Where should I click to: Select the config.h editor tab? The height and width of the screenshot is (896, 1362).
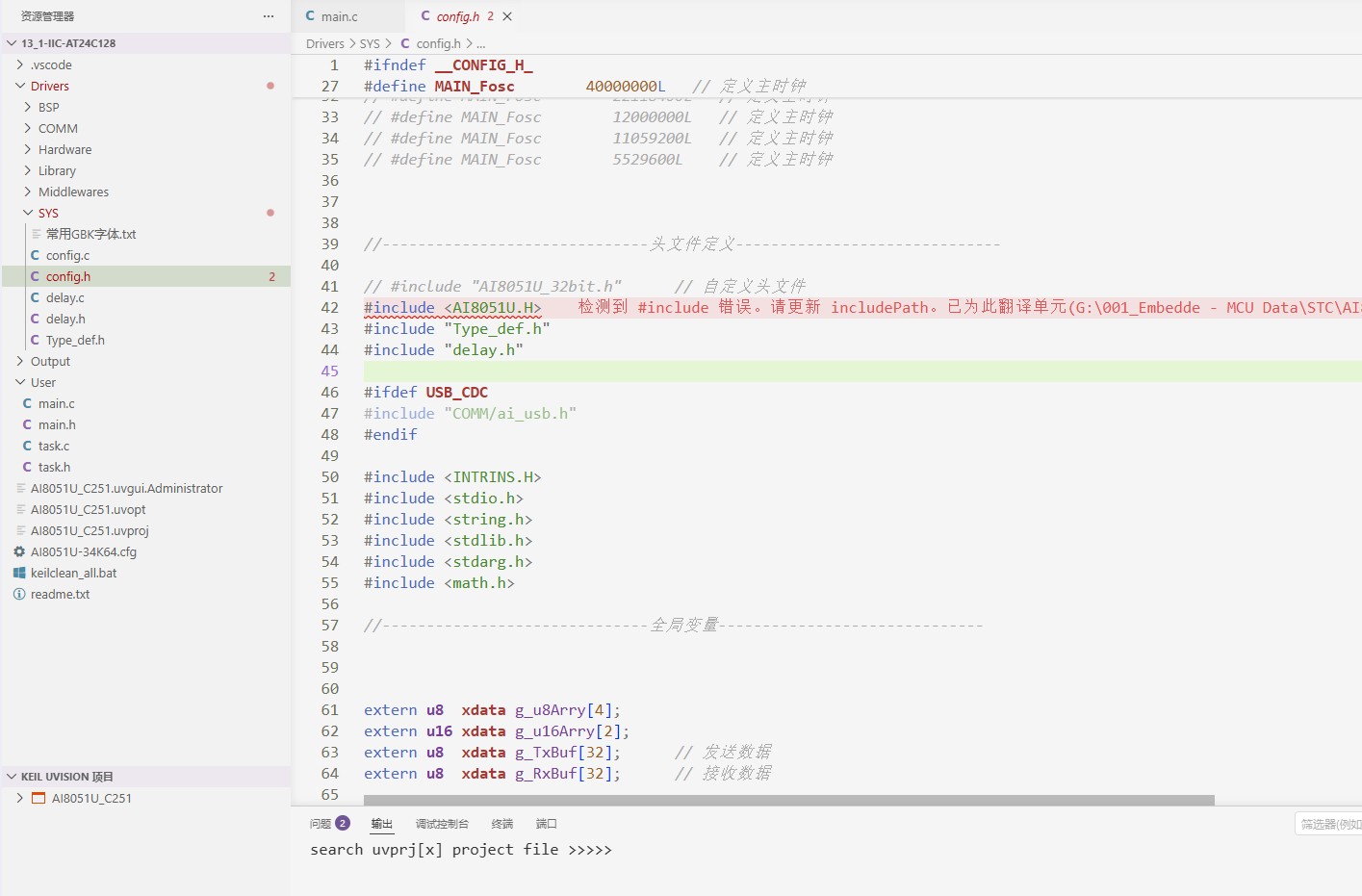[458, 16]
